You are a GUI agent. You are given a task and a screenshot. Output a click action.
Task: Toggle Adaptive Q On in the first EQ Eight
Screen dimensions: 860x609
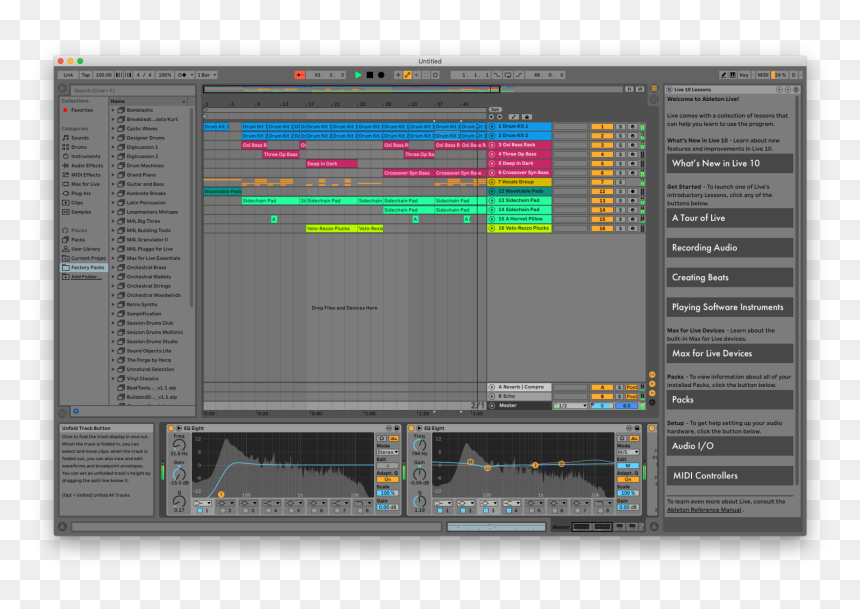[x=387, y=480]
